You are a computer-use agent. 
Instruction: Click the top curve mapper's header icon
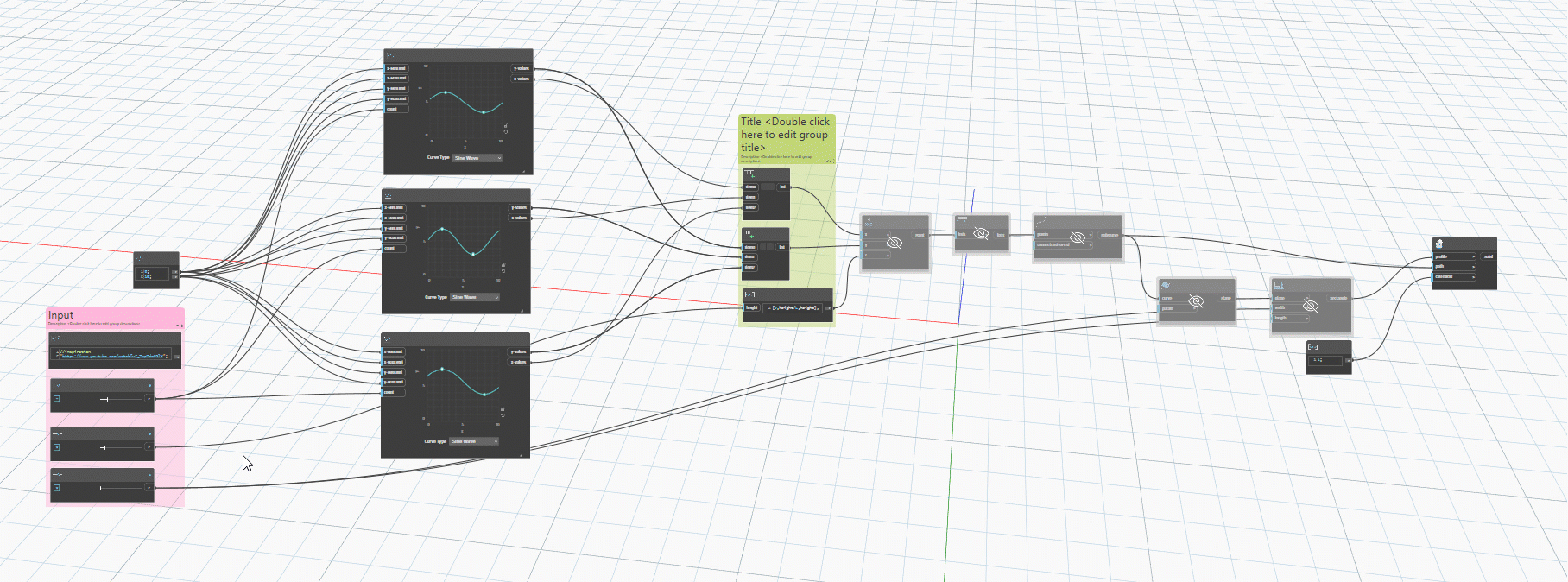(x=390, y=56)
